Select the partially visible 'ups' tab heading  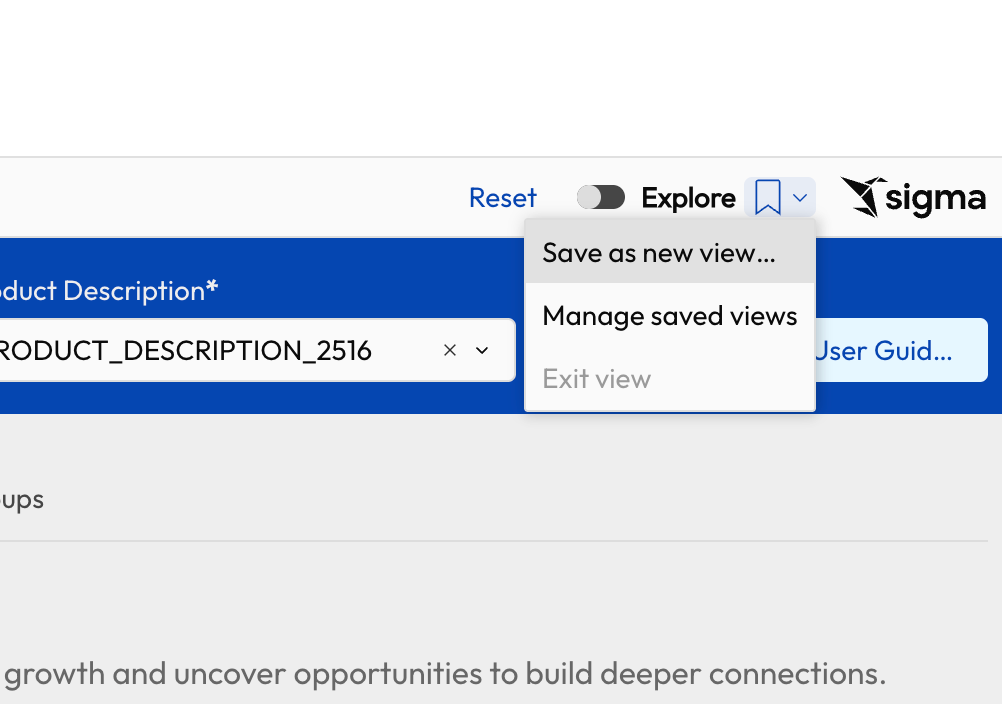[x=22, y=500]
